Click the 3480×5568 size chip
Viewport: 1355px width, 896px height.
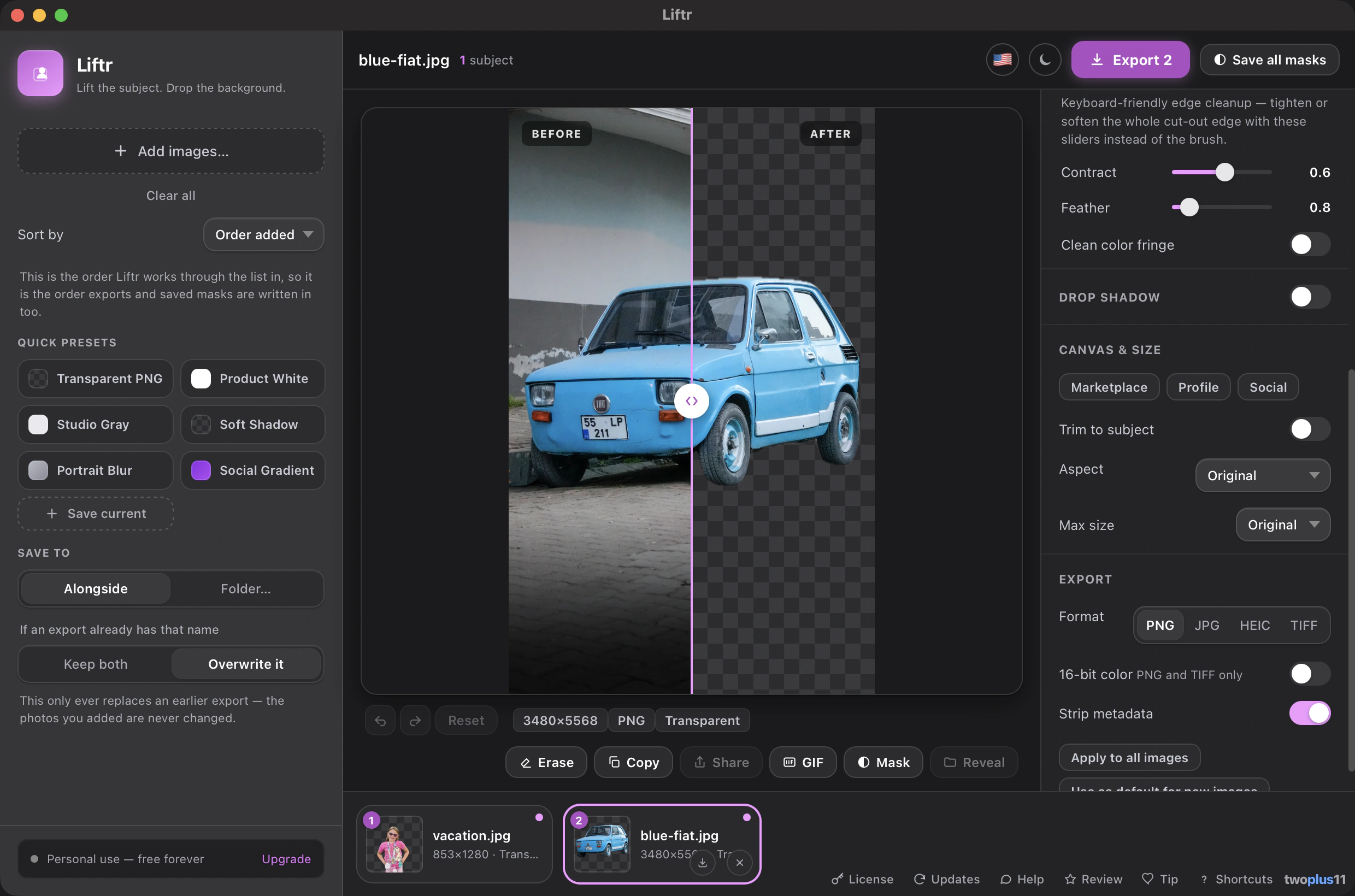pos(560,721)
